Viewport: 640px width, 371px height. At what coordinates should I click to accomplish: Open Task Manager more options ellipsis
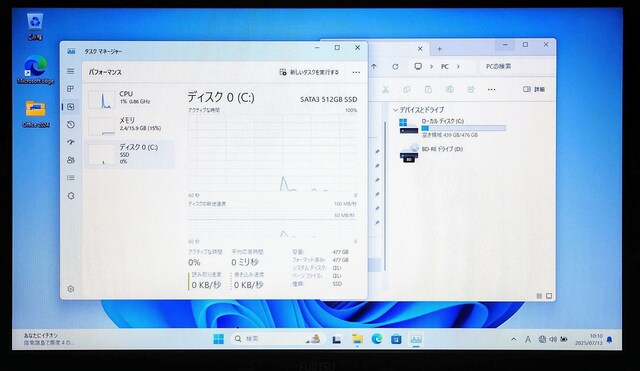(356, 72)
